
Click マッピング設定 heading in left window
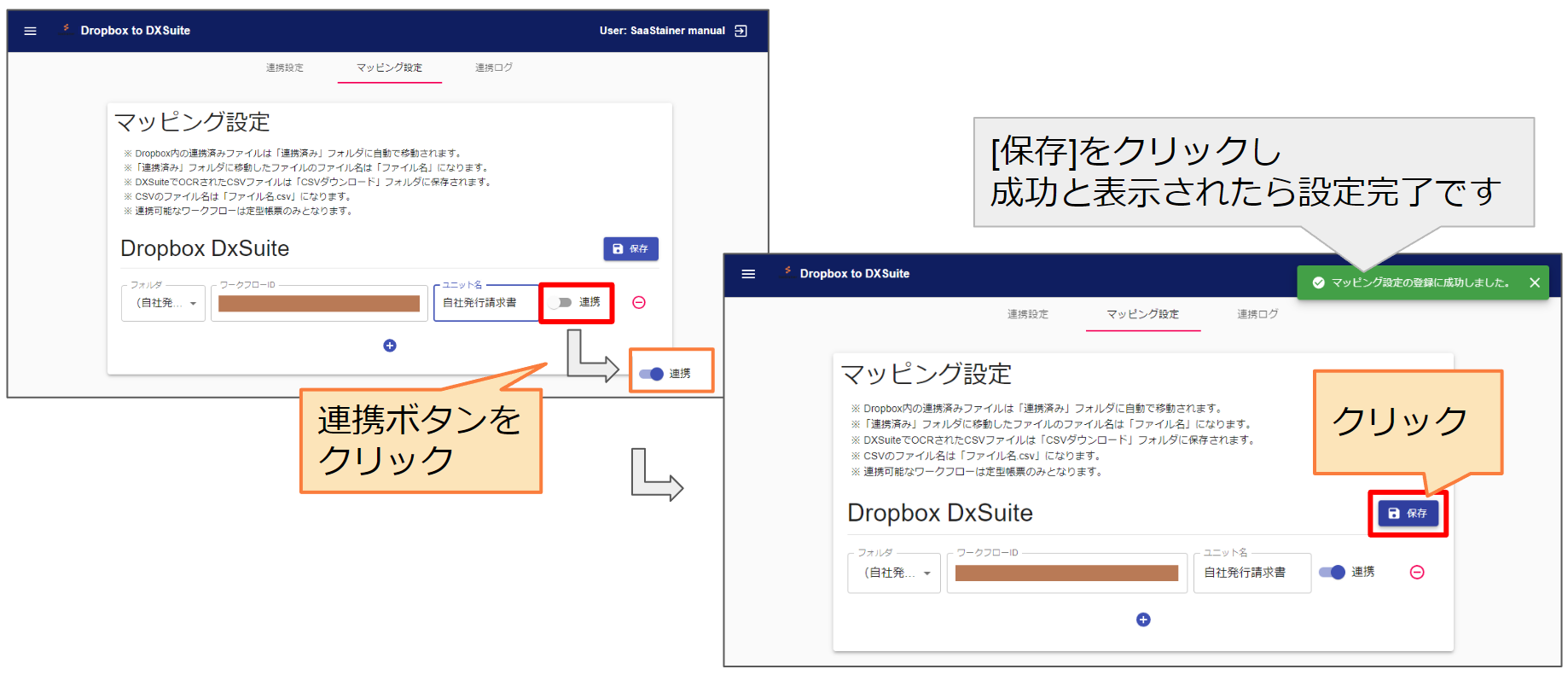(x=192, y=122)
